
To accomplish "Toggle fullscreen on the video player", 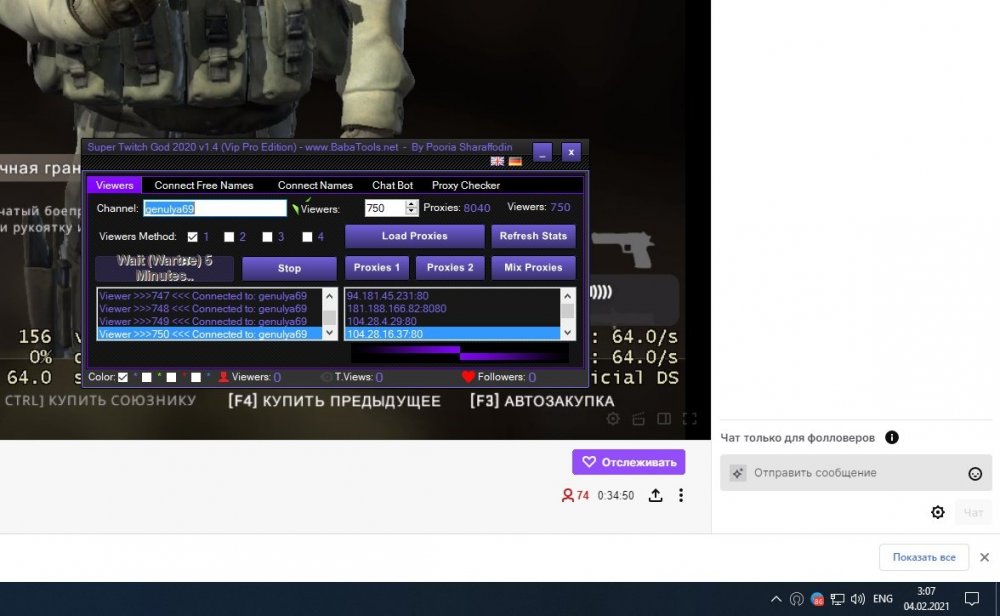I will tap(689, 419).
